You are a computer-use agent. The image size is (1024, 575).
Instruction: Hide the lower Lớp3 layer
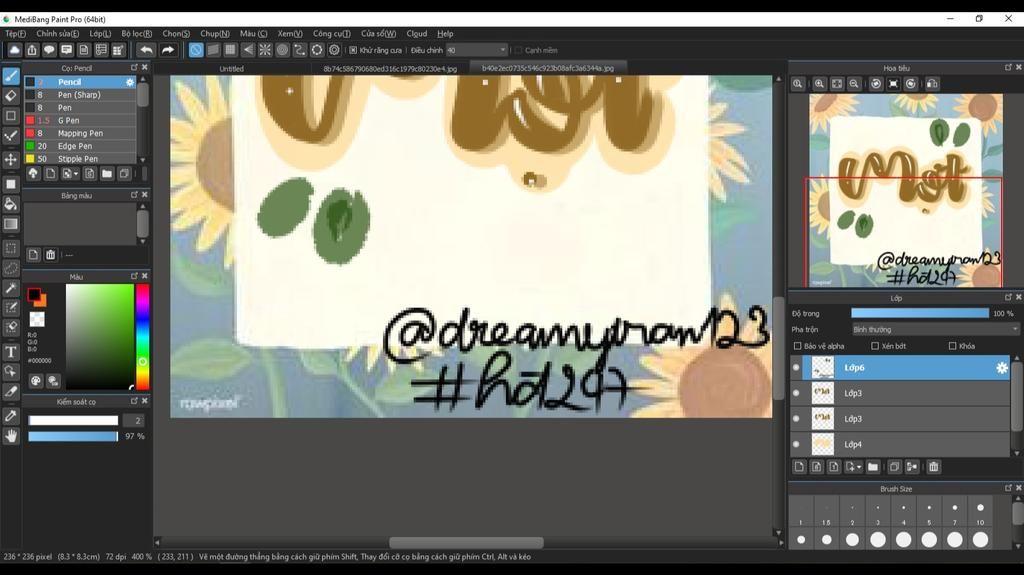pos(796,419)
